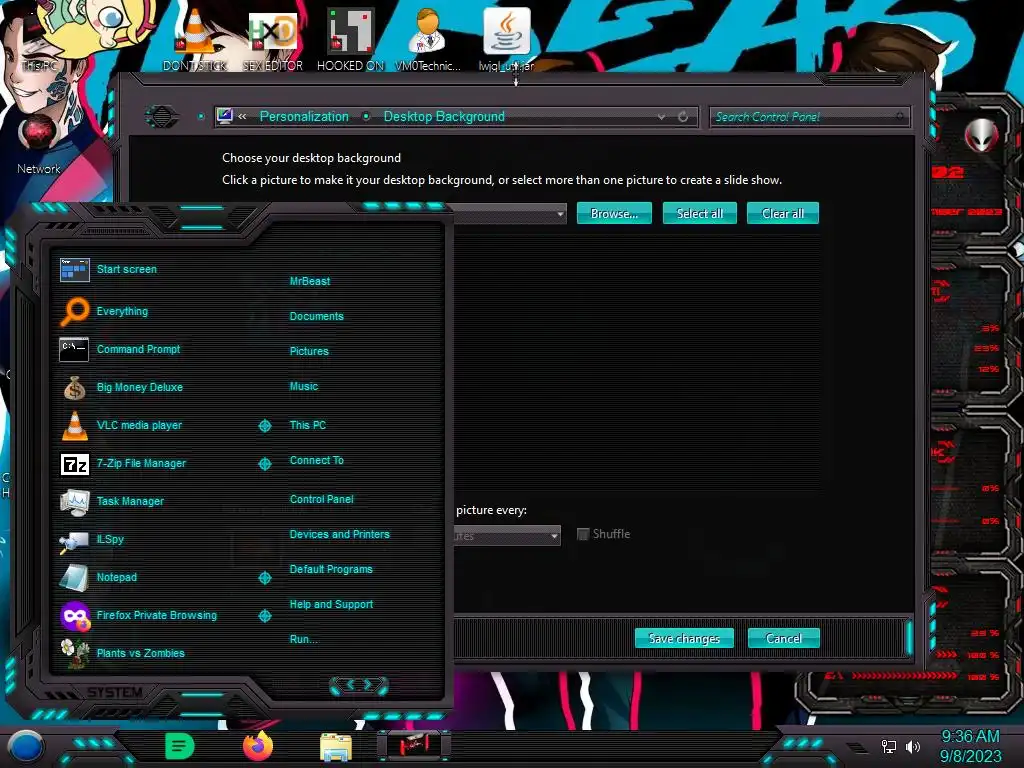Expand Firefox Private Browsing jump list
1024x768 pixels.
[264, 616]
